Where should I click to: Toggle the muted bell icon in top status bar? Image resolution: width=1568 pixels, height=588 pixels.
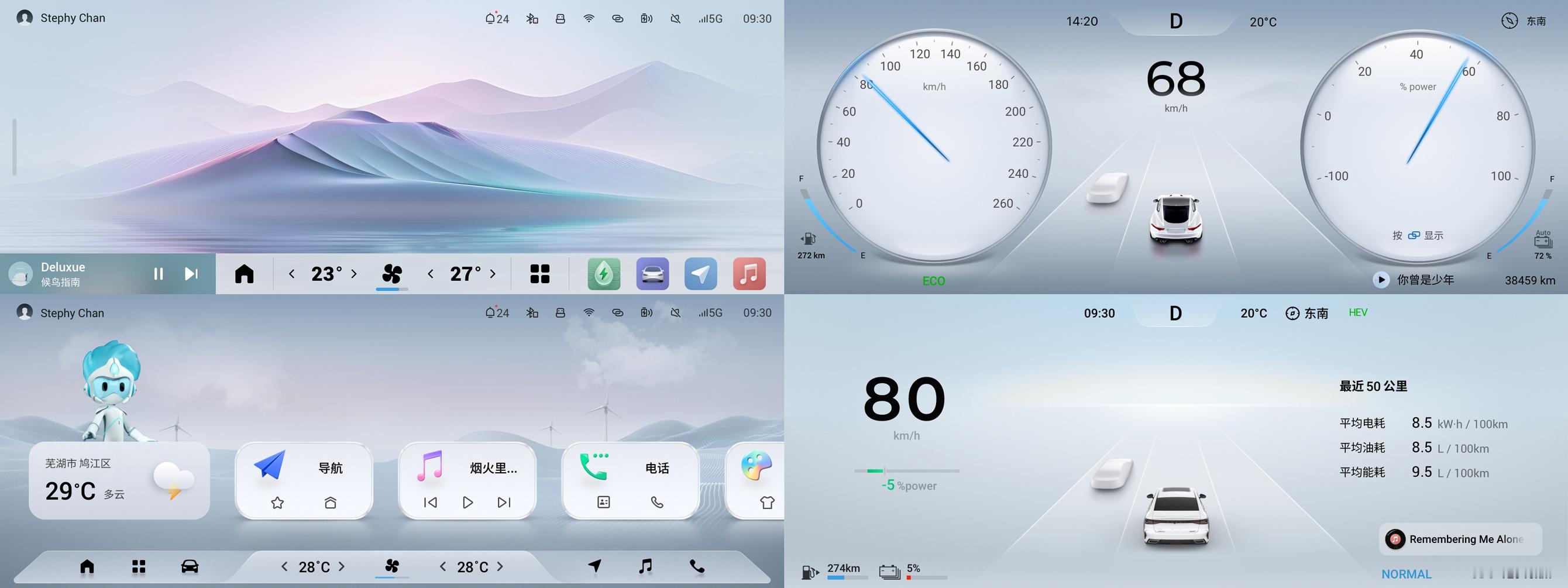click(x=676, y=19)
